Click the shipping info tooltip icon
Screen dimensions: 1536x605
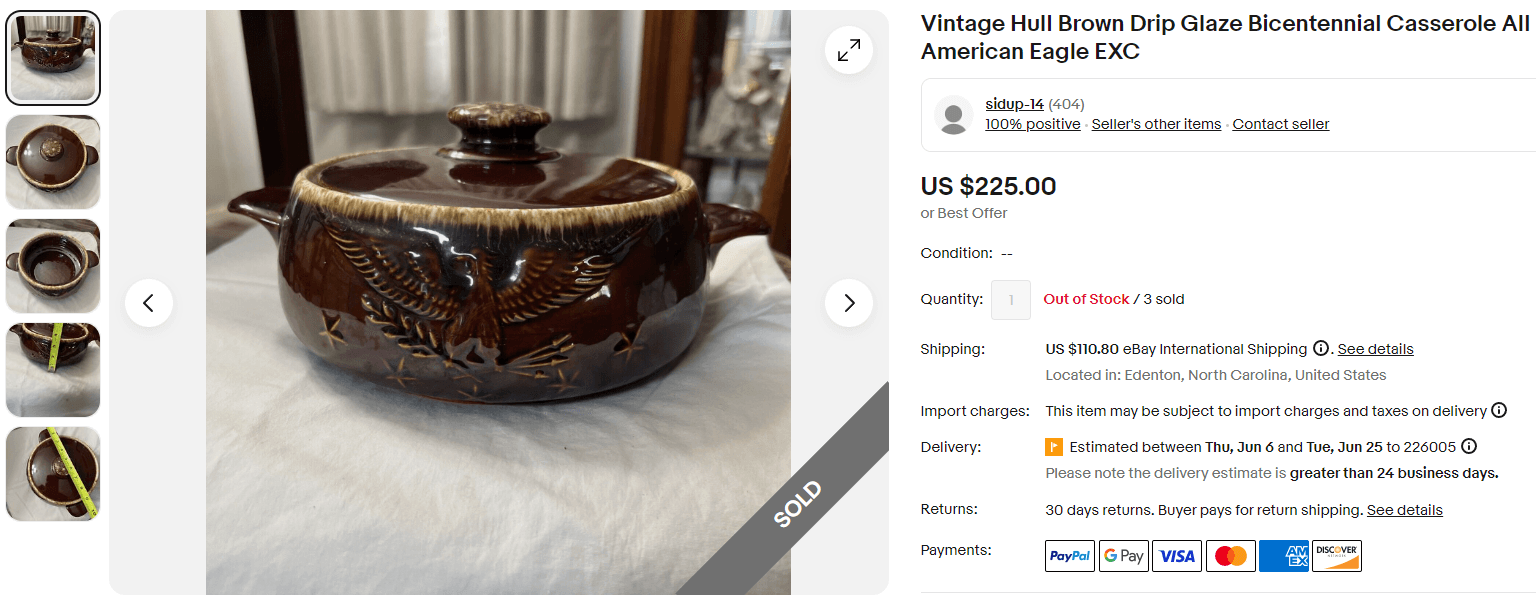tap(1321, 348)
